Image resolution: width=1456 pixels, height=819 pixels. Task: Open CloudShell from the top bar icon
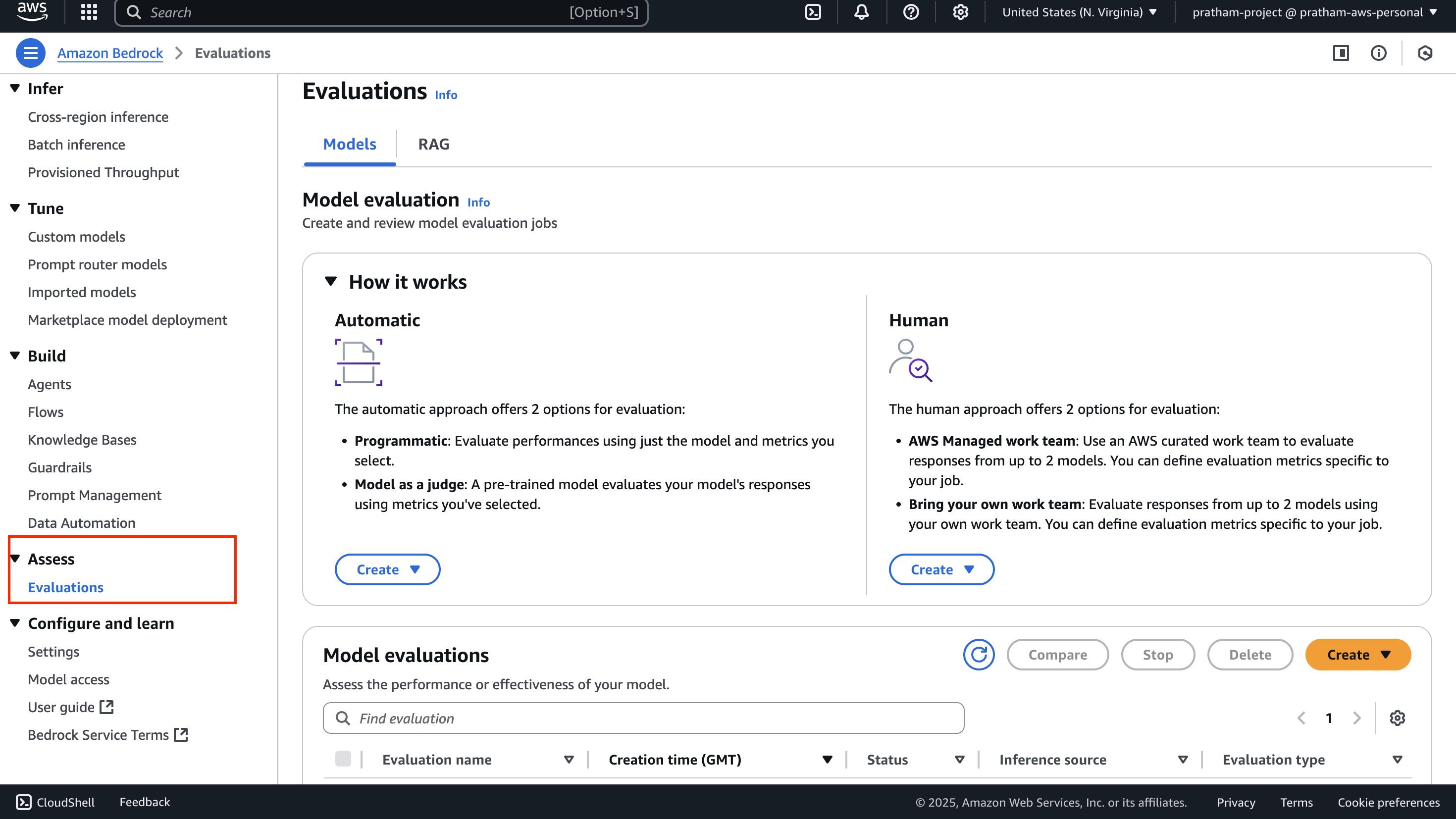813,12
